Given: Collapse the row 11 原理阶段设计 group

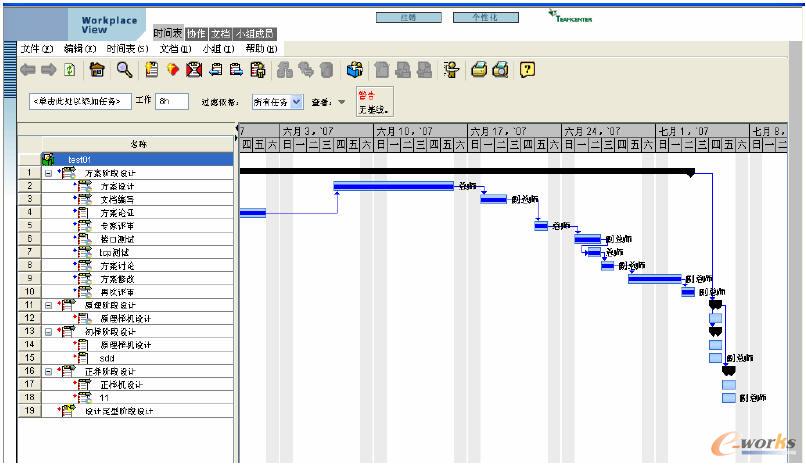Looking at the screenshot, I should [48, 304].
